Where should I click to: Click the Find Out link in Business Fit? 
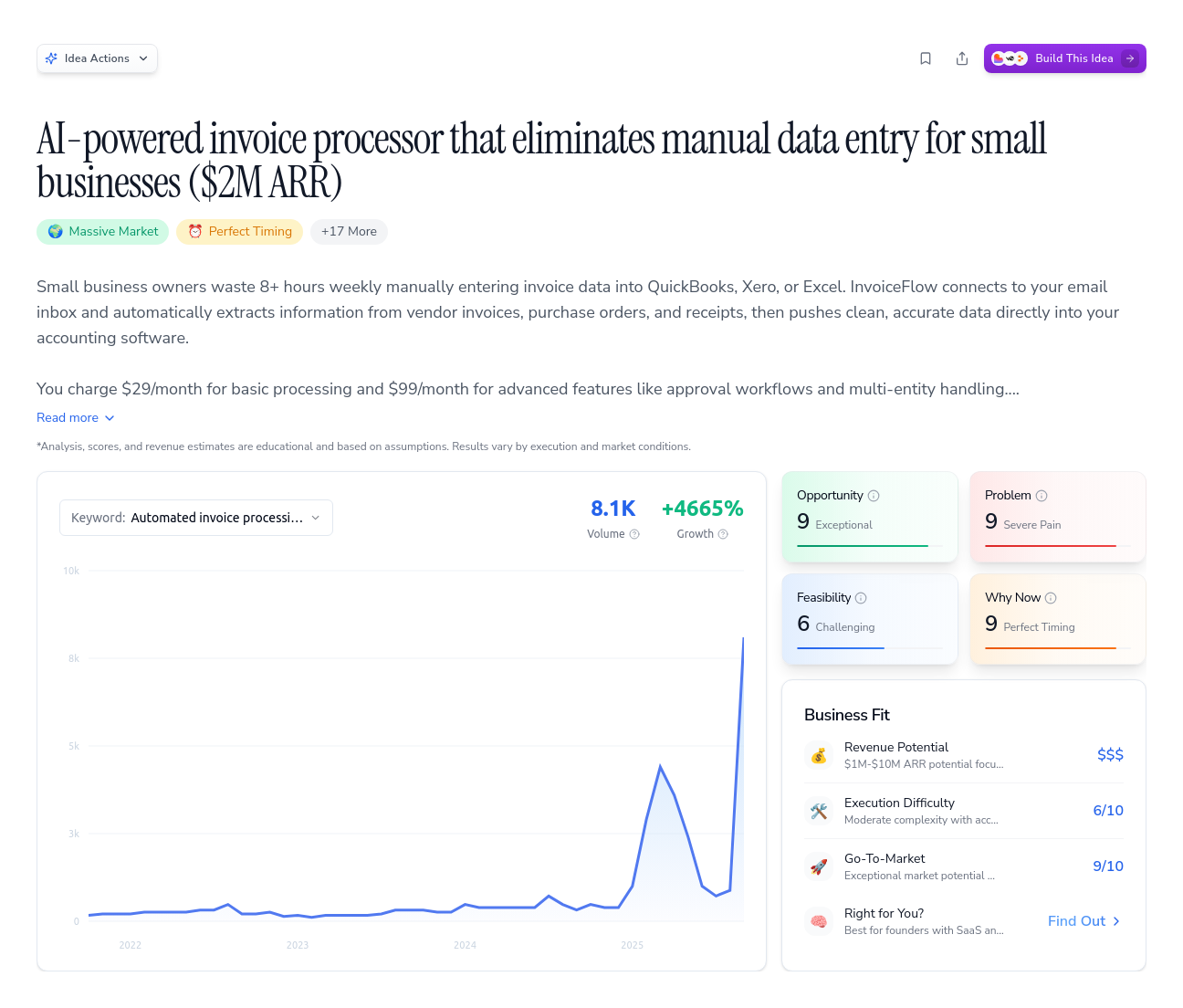[x=1083, y=921]
